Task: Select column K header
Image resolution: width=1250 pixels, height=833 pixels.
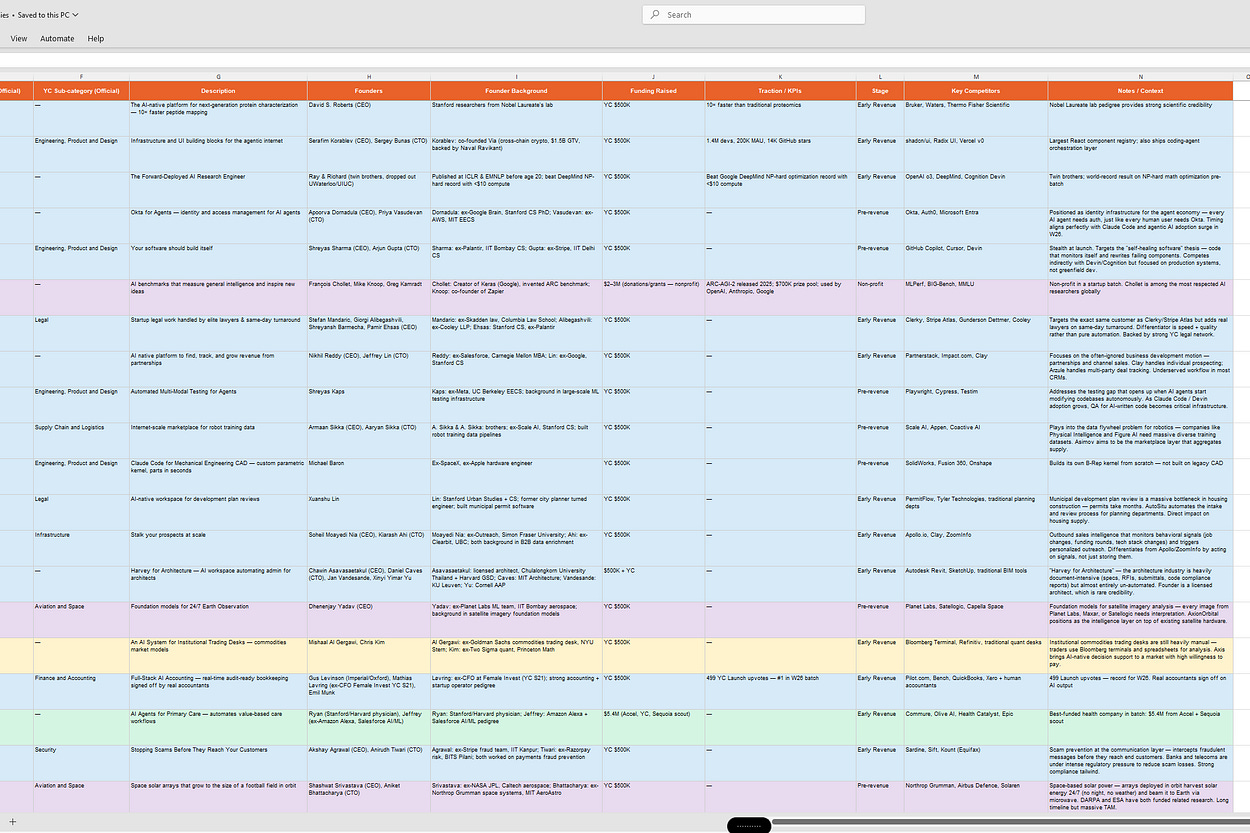Action: click(780, 77)
